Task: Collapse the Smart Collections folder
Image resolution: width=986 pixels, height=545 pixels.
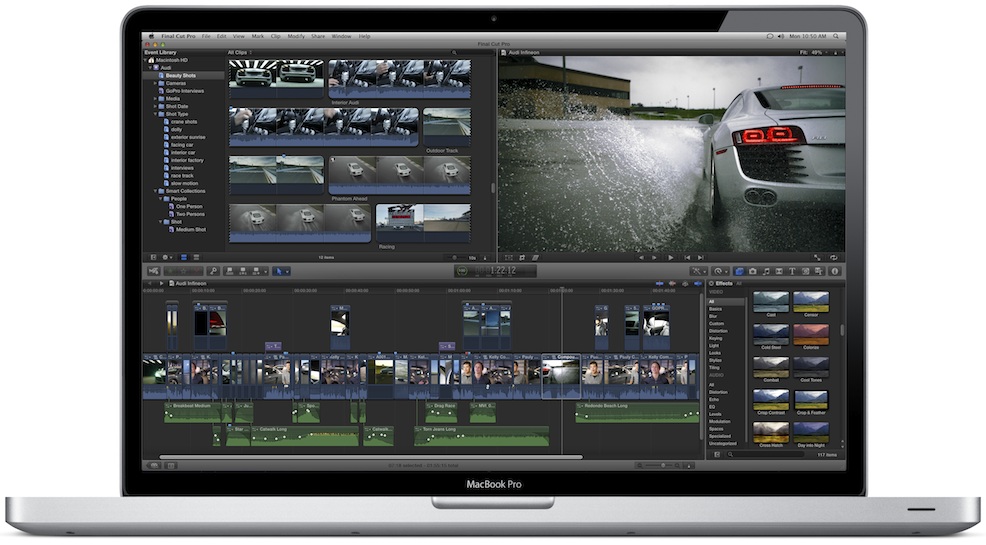Action: pos(155,191)
